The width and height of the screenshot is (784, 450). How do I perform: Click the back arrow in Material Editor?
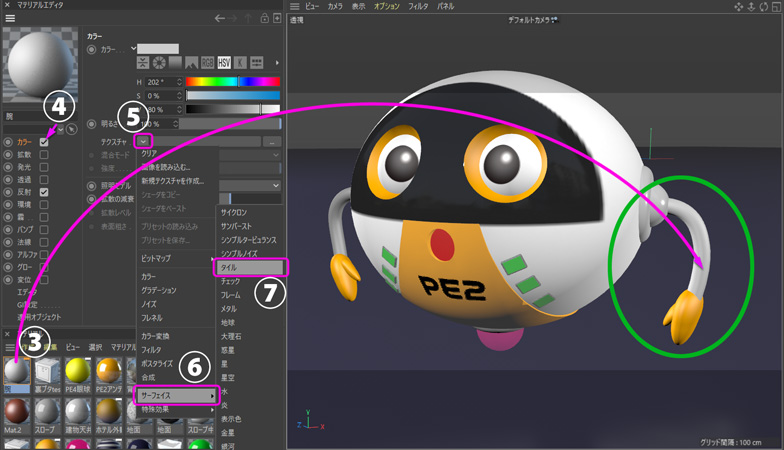[x=220, y=18]
